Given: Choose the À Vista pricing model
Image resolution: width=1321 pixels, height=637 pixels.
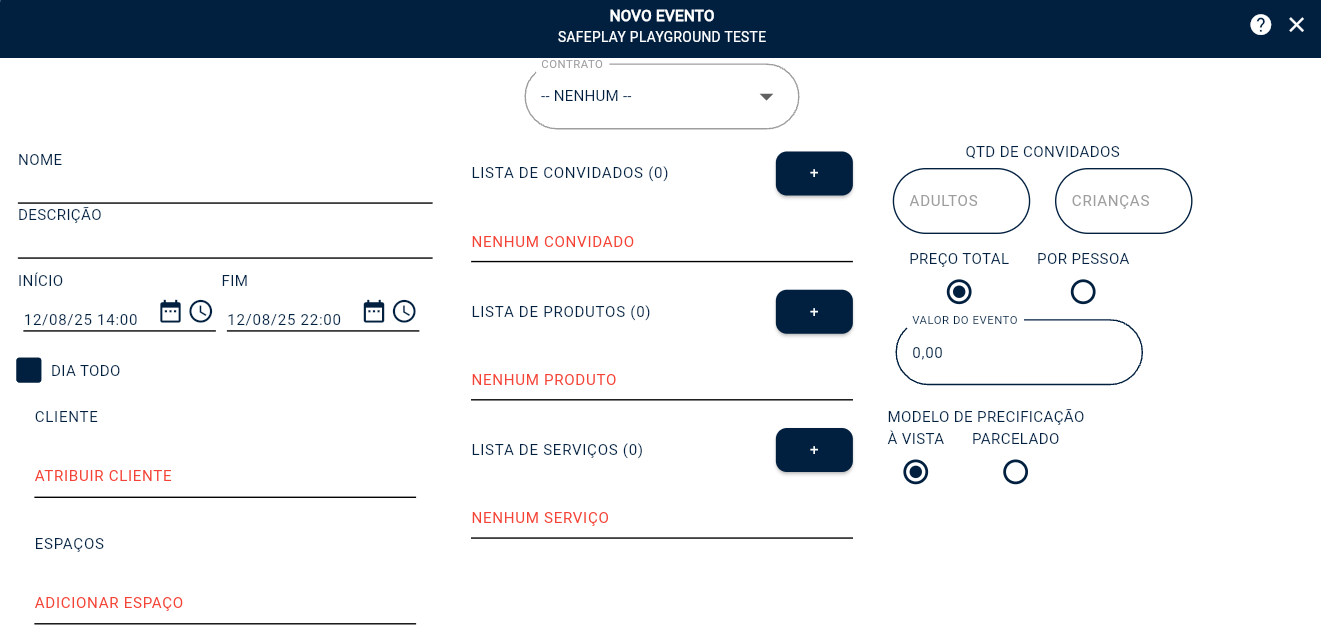Looking at the screenshot, I should point(915,472).
